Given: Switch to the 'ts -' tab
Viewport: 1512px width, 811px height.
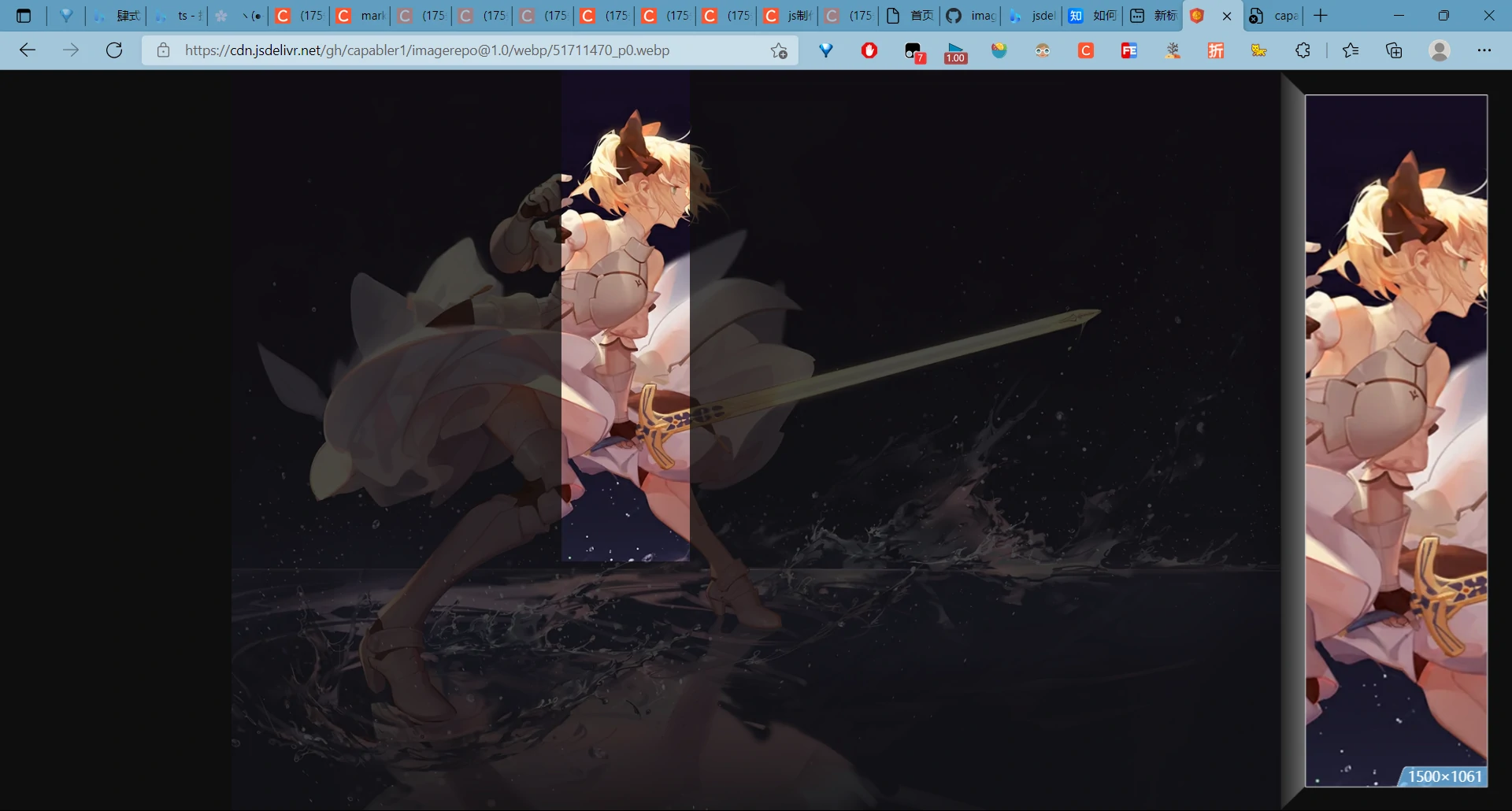Looking at the screenshot, I should pyautogui.click(x=178, y=16).
